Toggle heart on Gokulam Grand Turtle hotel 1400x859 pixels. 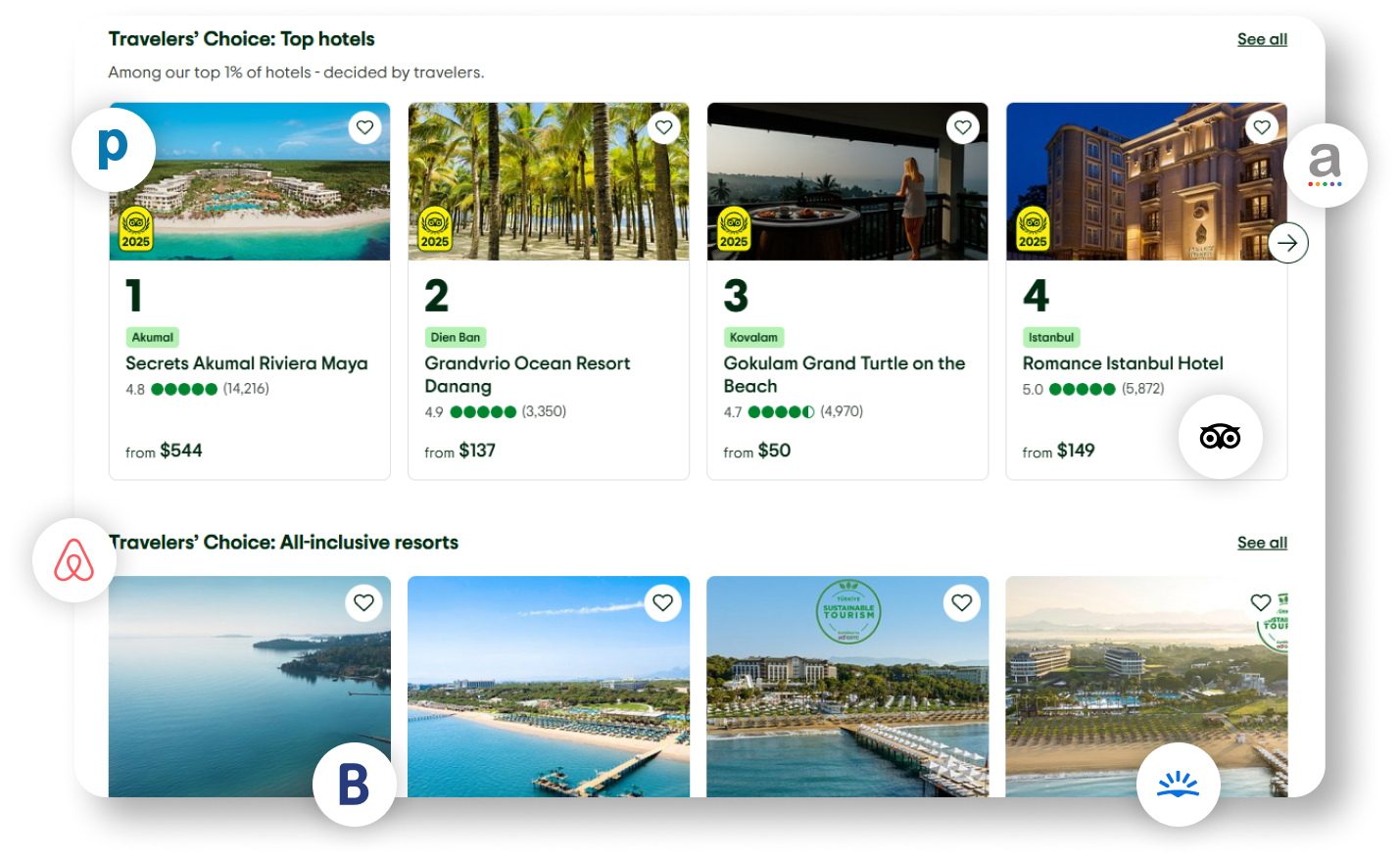pyautogui.click(x=963, y=127)
